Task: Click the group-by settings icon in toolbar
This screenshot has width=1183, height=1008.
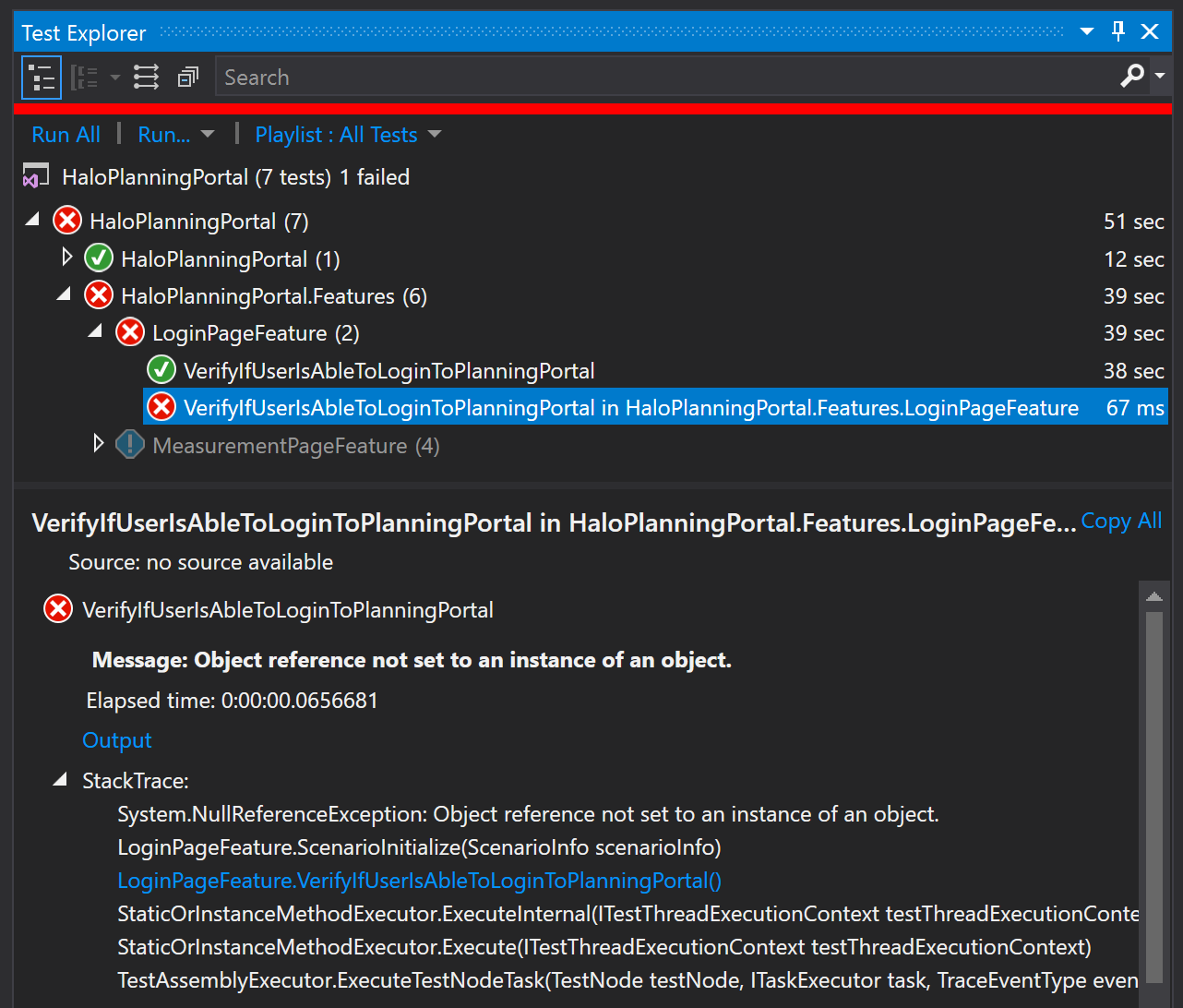Action: pyautogui.click(x=85, y=77)
